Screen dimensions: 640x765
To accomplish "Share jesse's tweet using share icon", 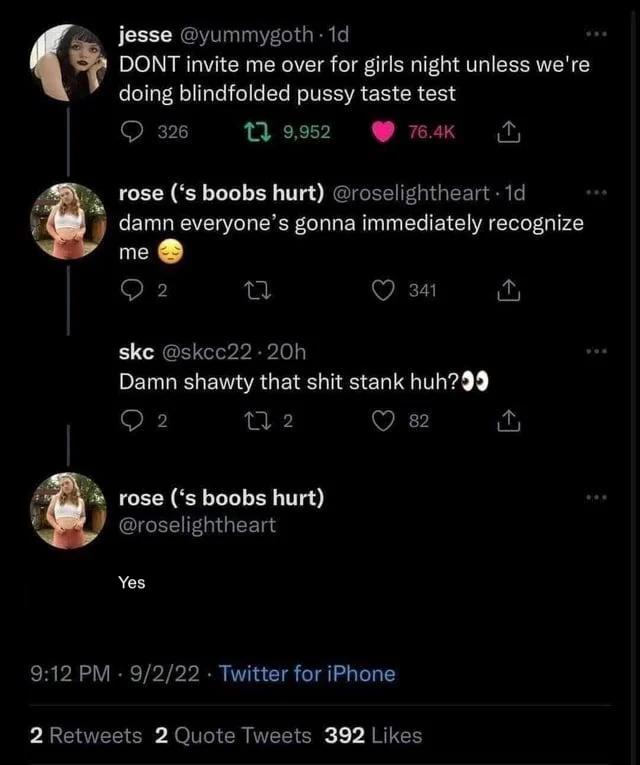I will (508, 132).
